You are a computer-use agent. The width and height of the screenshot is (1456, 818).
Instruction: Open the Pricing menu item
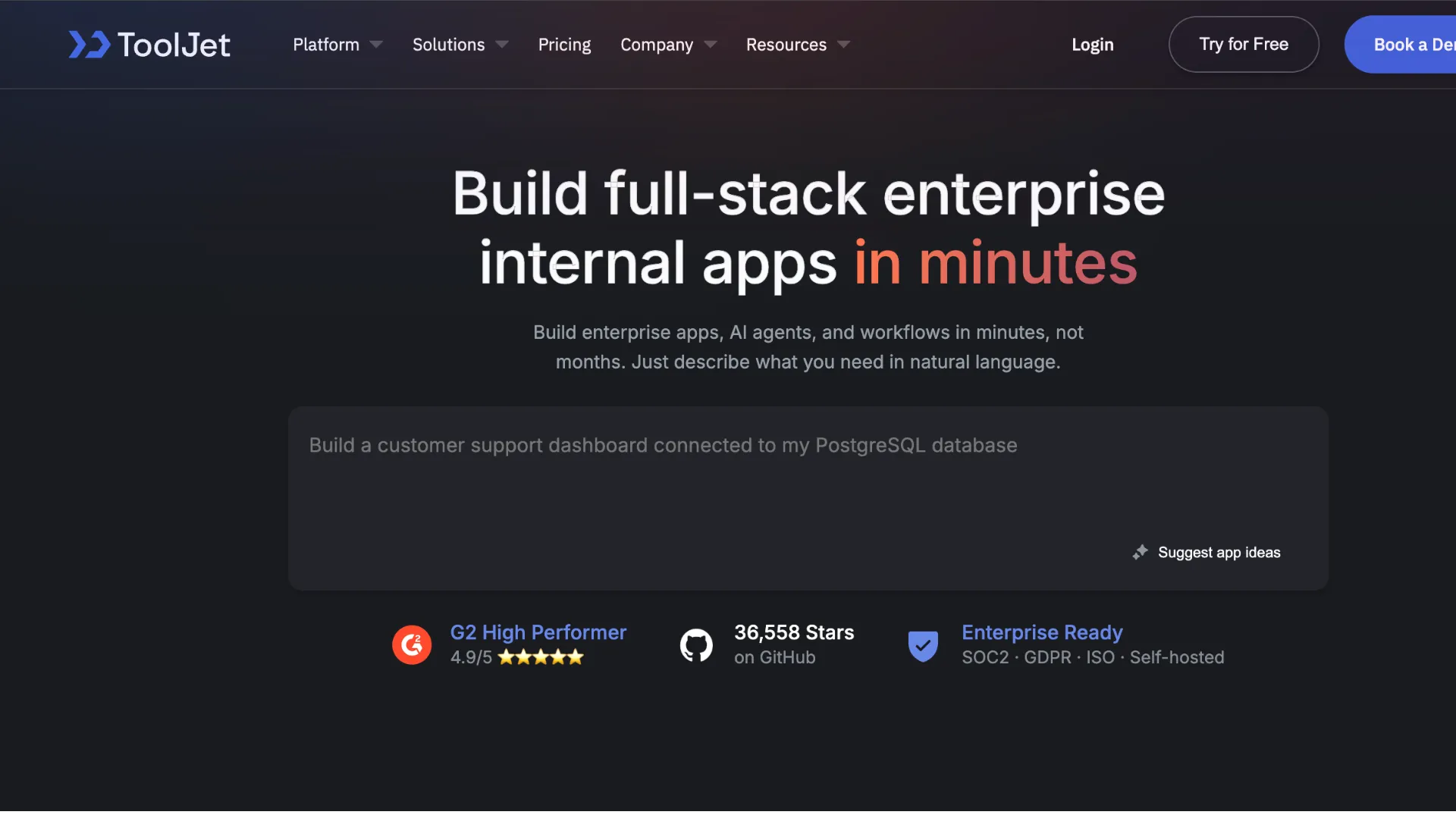pyautogui.click(x=564, y=45)
